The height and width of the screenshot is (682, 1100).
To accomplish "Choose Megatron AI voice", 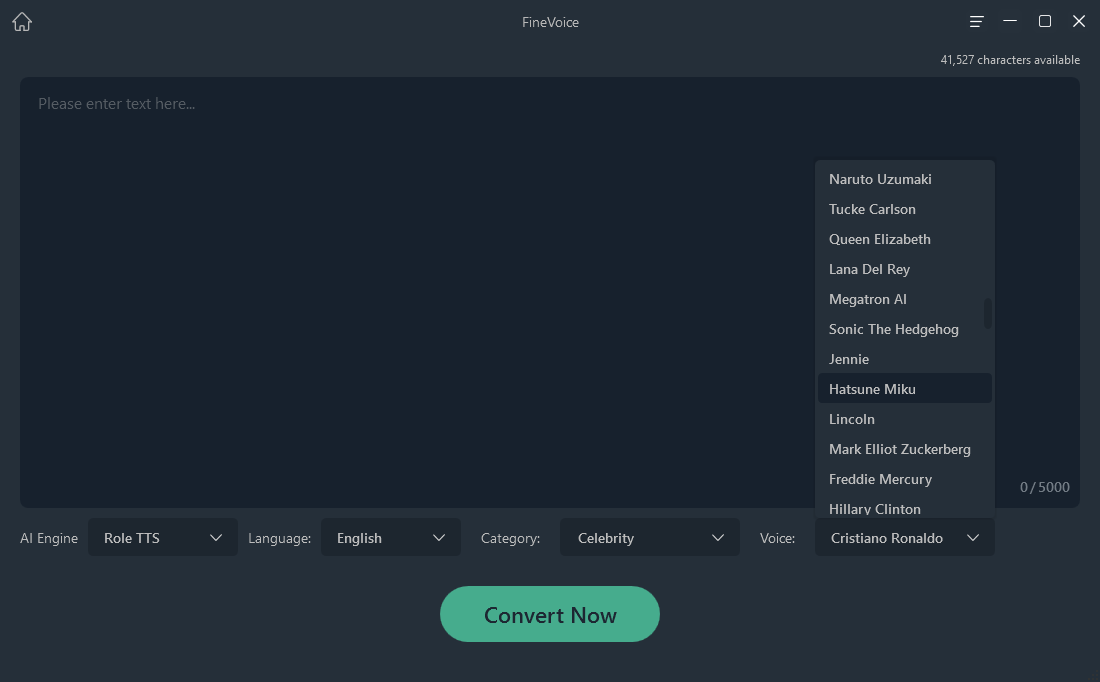I will coord(904,299).
